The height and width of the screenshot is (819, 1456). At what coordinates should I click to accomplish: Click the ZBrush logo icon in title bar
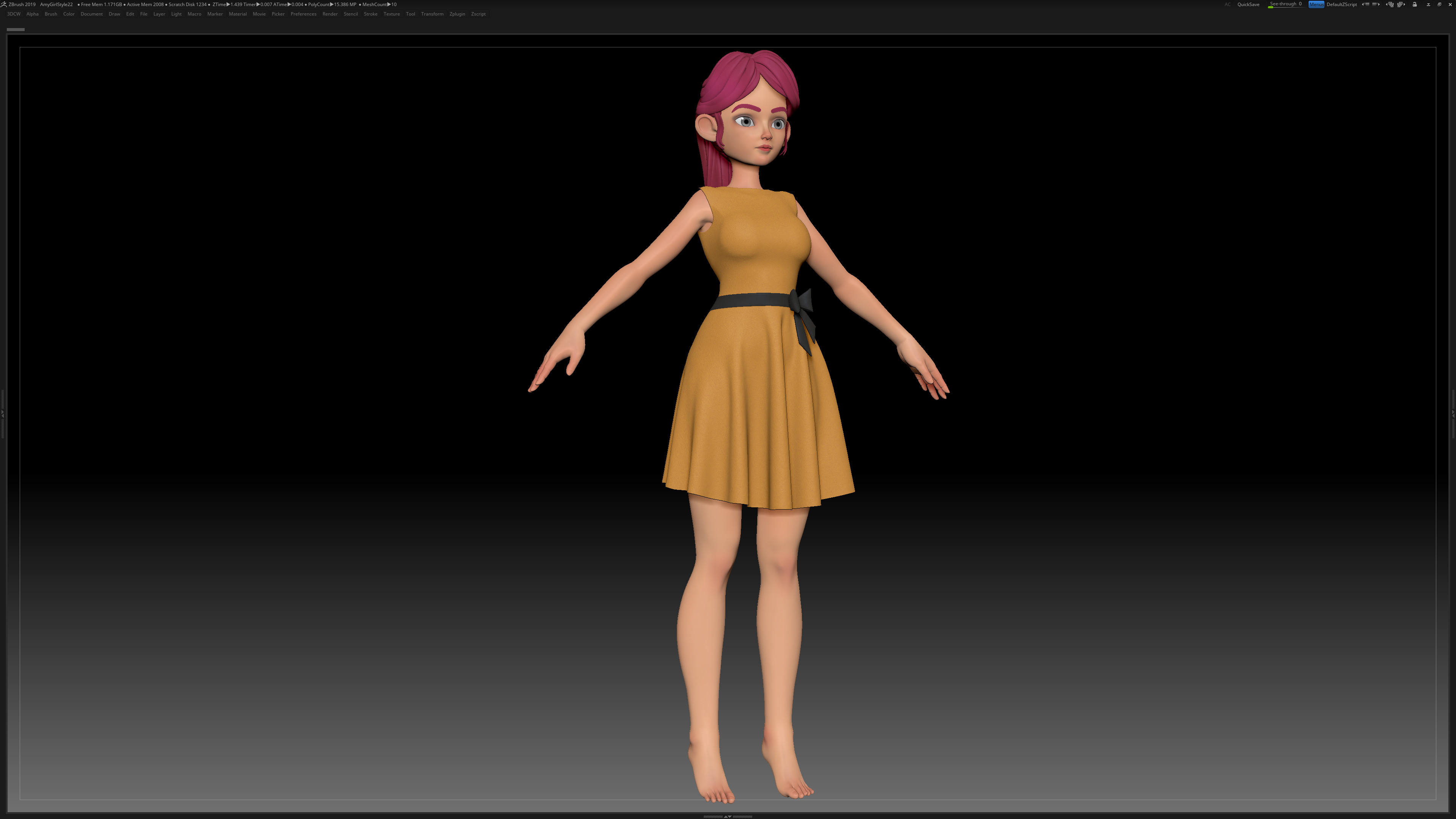point(3,4)
